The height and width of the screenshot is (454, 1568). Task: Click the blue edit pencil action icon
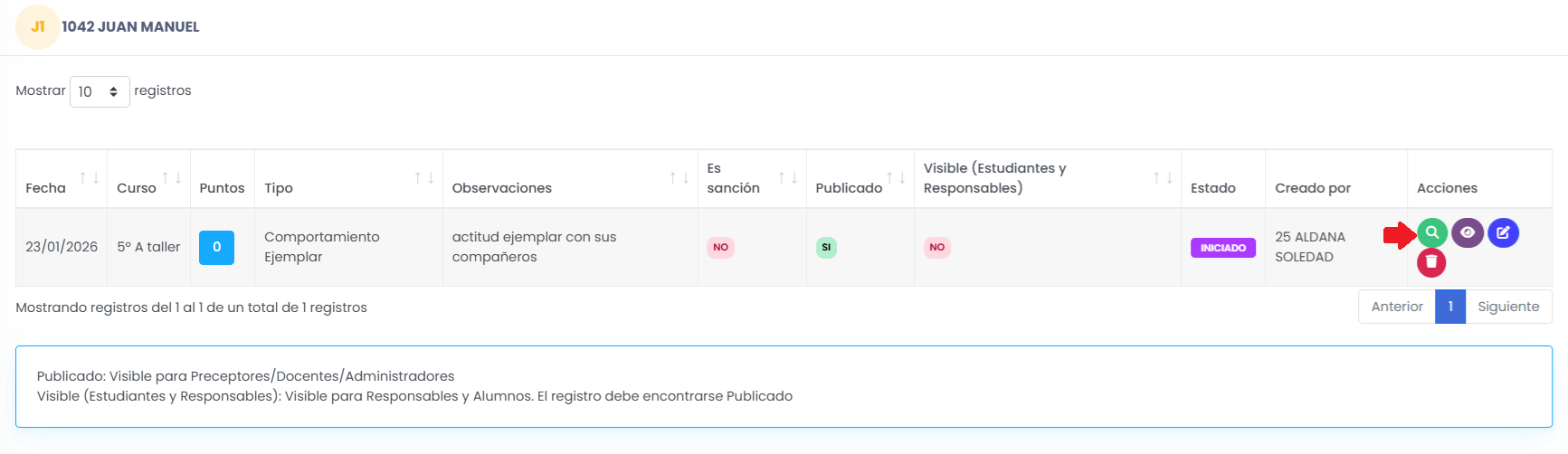click(x=1503, y=232)
